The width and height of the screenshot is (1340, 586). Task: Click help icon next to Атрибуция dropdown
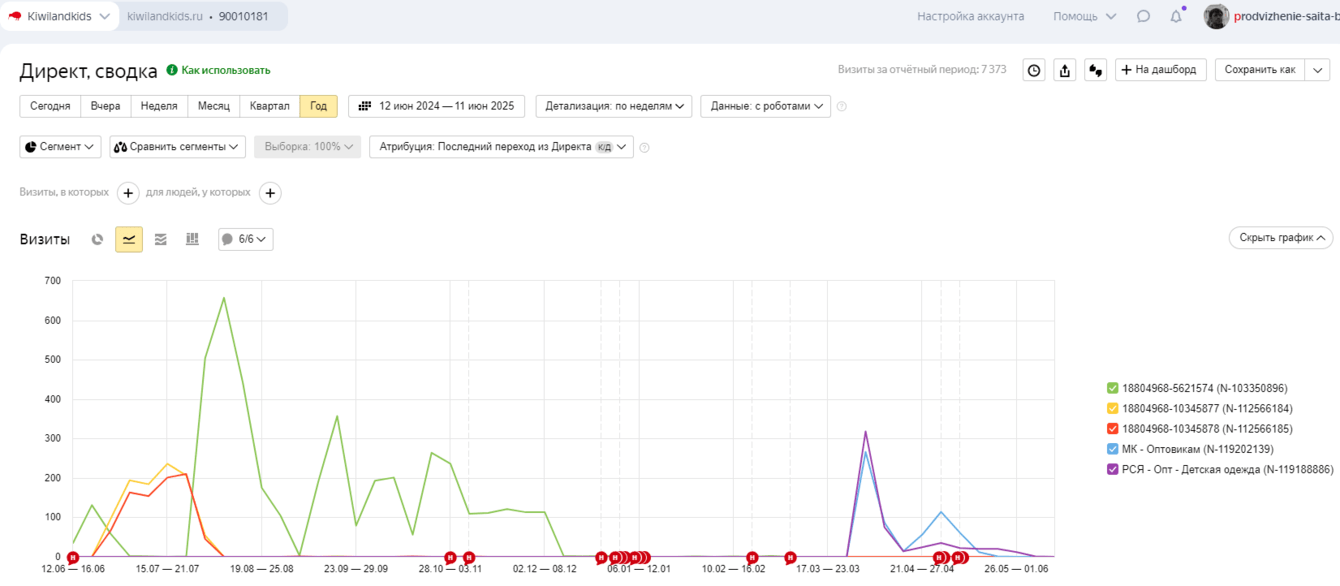pyautogui.click(x=644, y=147)
